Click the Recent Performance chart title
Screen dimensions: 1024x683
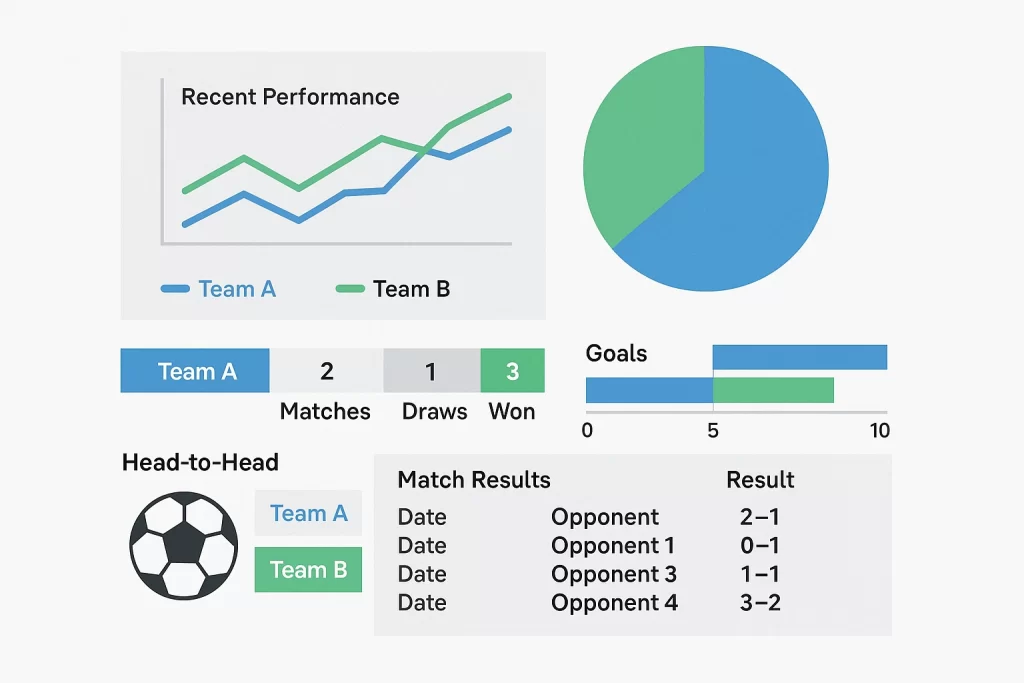(290, 97)
